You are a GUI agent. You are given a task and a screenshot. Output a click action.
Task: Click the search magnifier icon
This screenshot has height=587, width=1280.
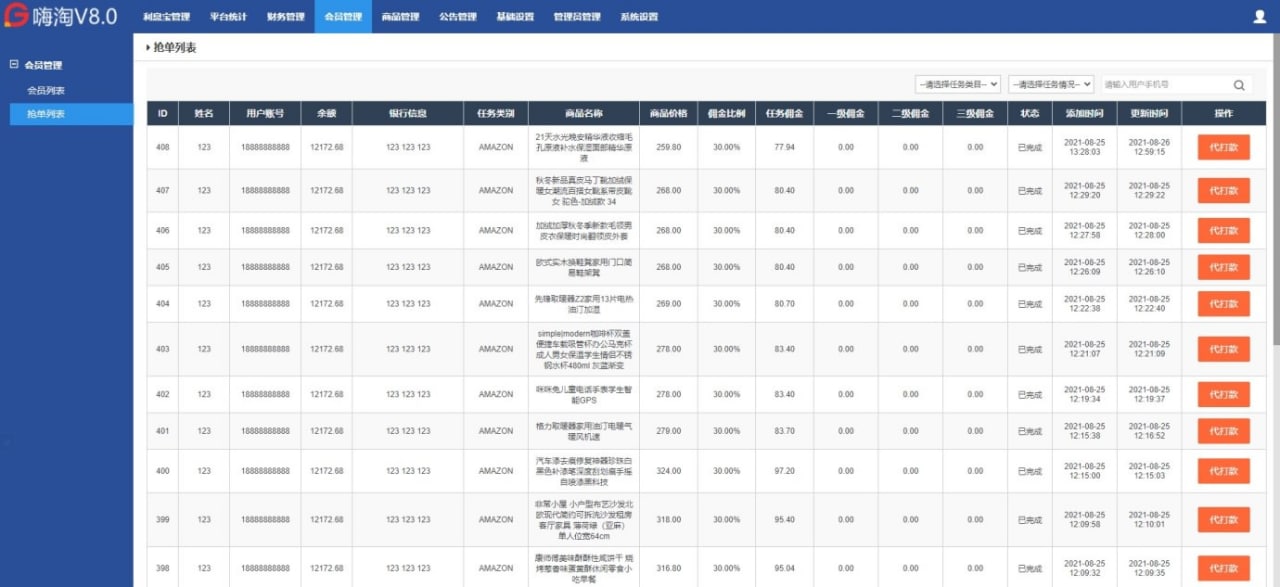1239,85
